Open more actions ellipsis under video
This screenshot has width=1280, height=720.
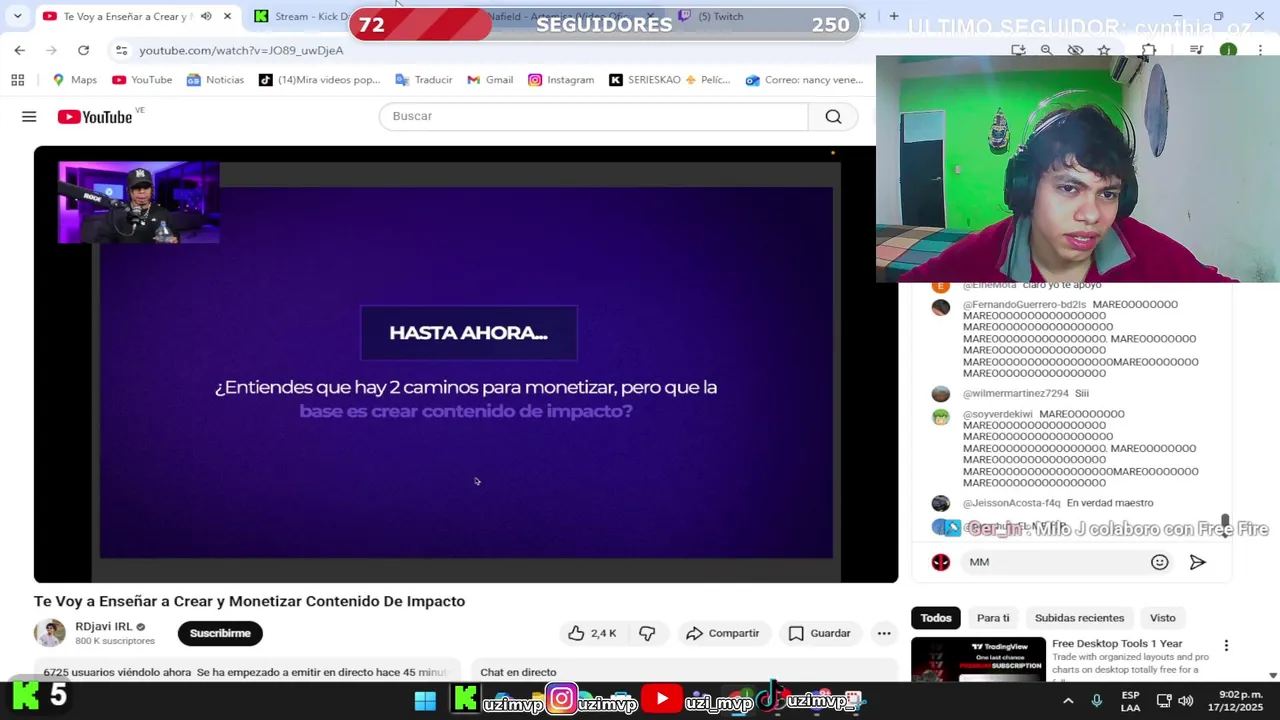click(884, 633)
